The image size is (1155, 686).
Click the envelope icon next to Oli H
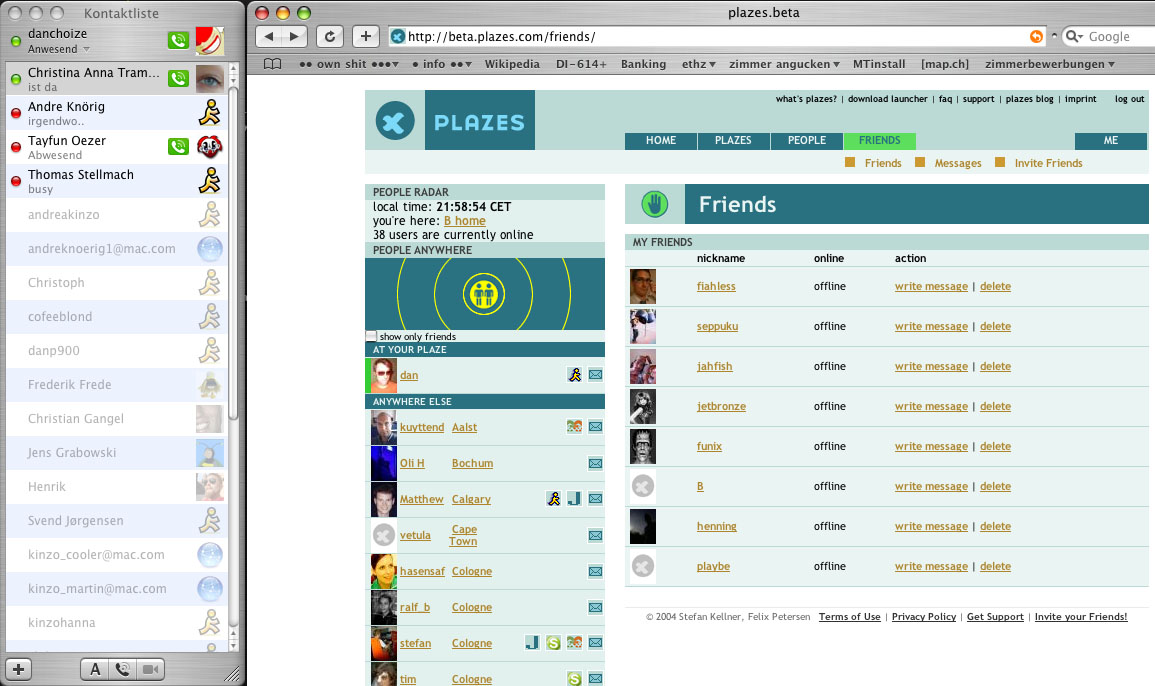click(595, 463)
